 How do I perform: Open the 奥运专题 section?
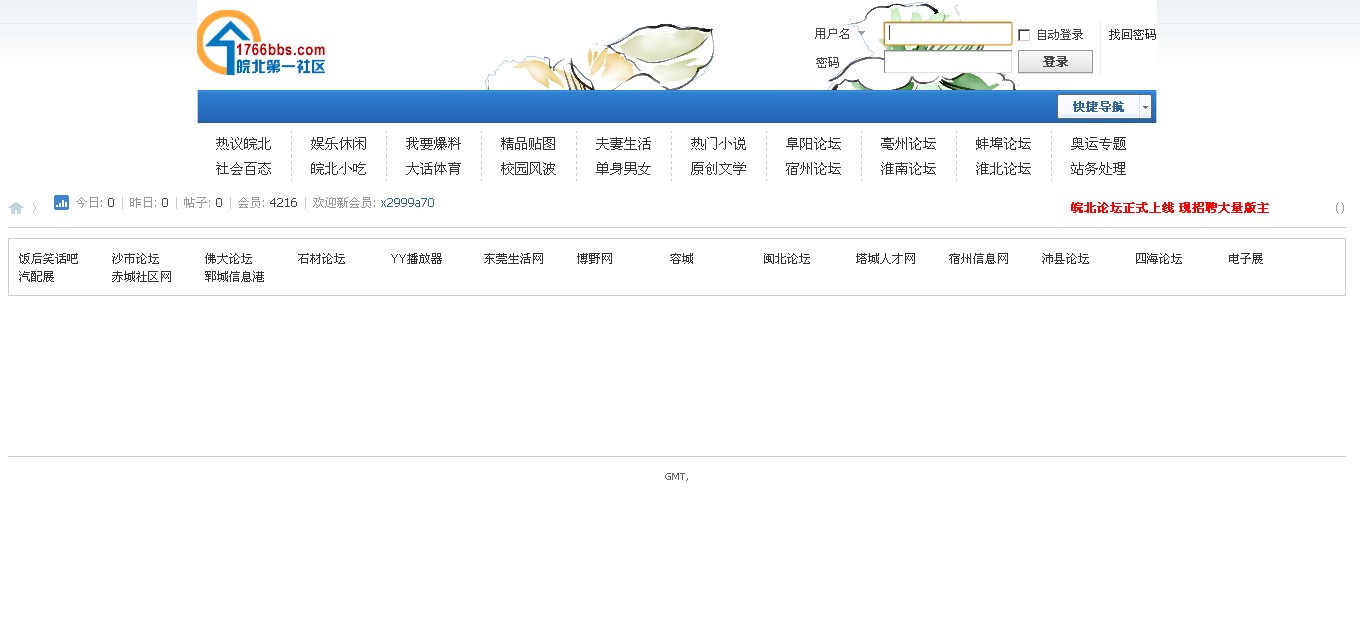click(x=1098, y=144)
